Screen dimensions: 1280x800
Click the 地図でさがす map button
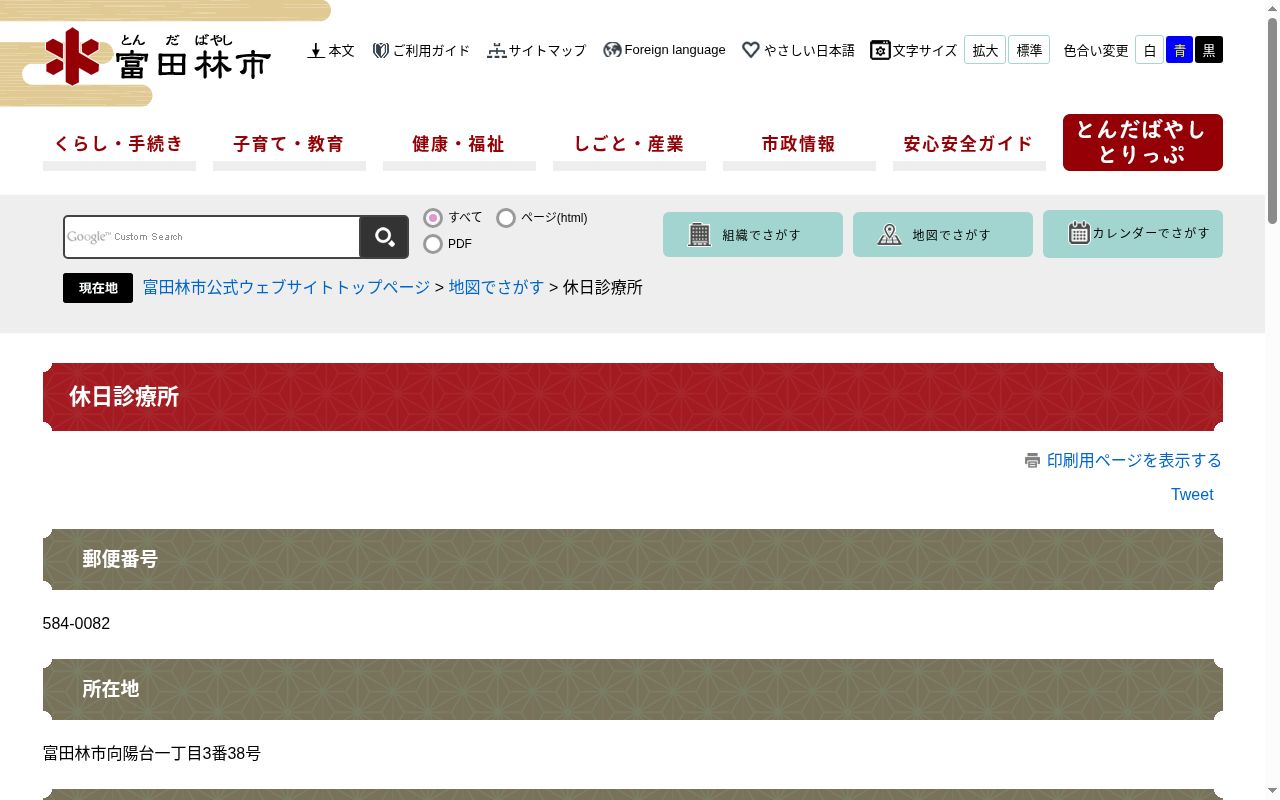point(943,234)
